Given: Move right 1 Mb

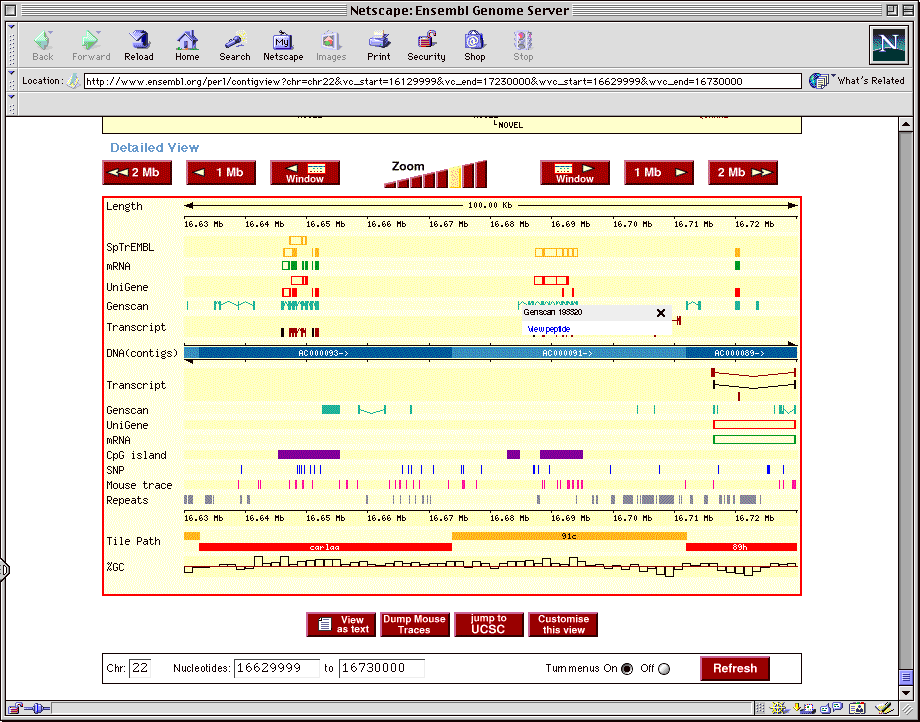Looking at the screenshot, I should pos(659,172).
